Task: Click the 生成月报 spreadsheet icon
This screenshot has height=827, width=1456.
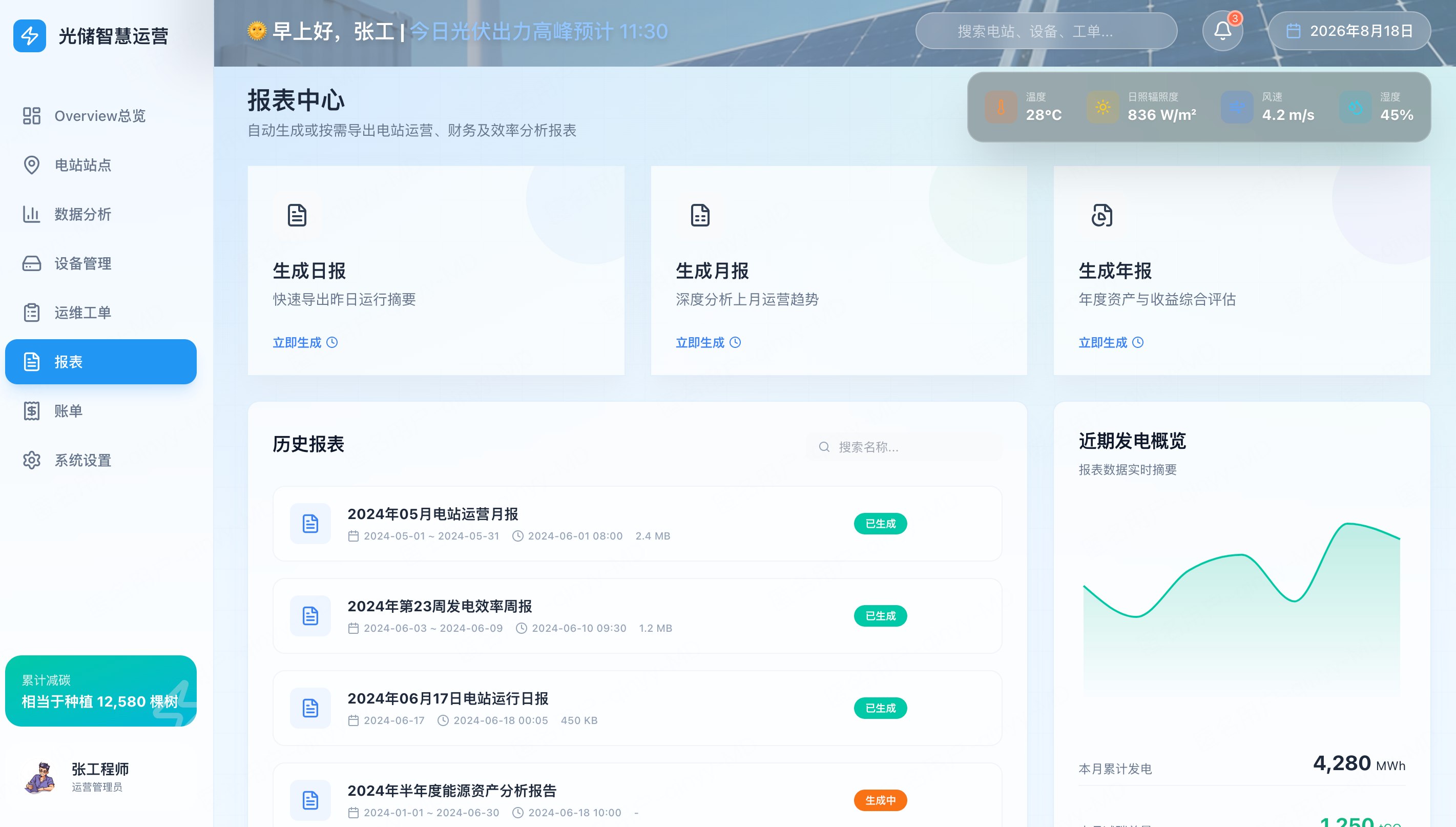Action: (700, 215)
